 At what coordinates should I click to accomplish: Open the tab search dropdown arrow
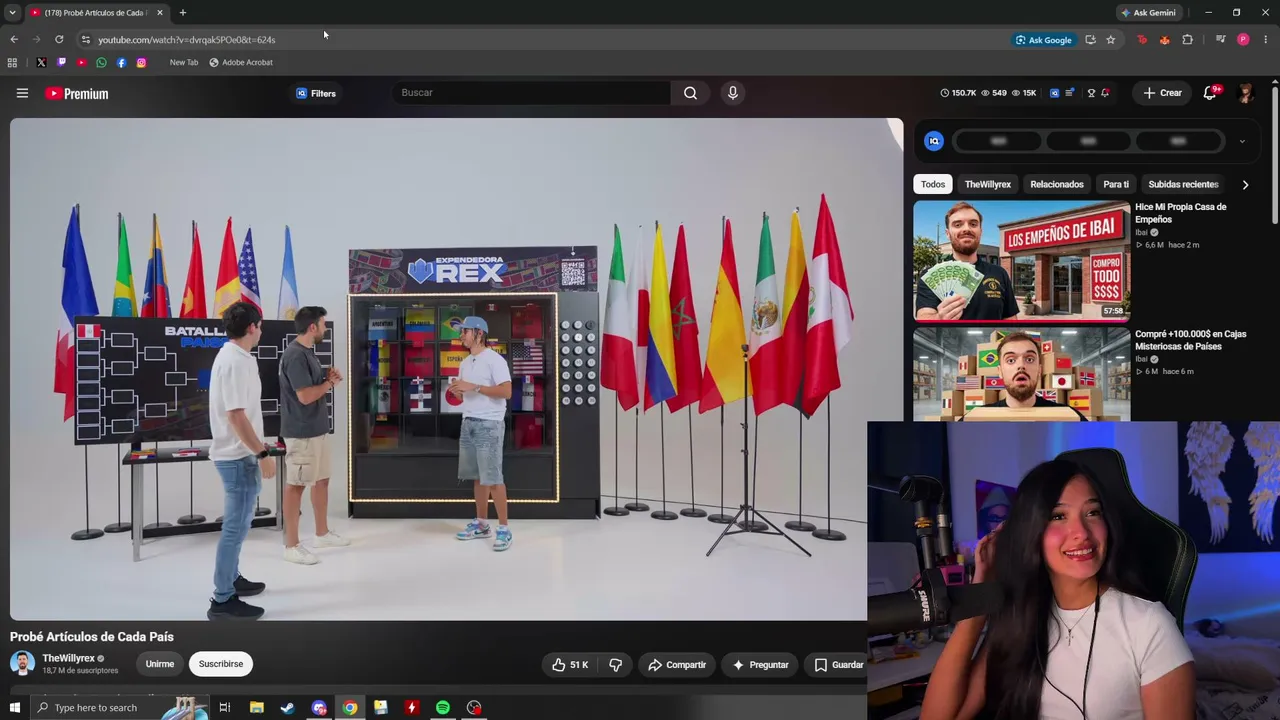pos(12,13)
